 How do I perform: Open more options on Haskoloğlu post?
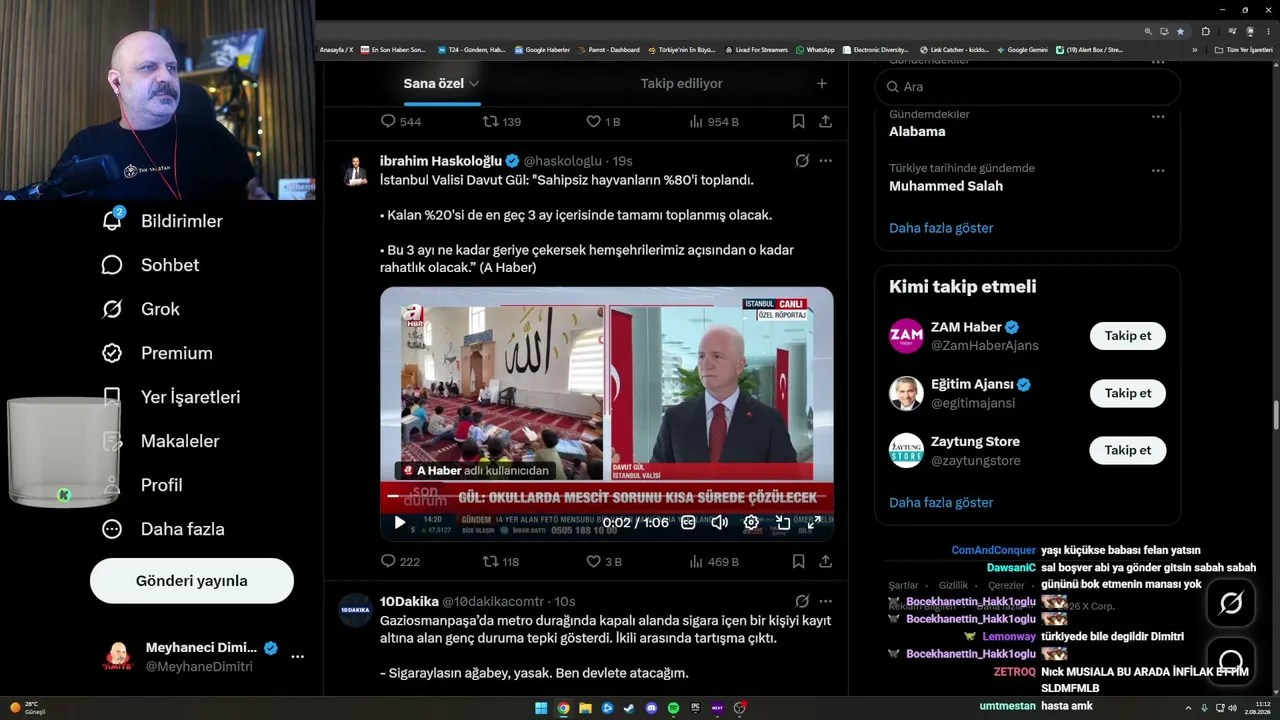(x=826, y=161)
